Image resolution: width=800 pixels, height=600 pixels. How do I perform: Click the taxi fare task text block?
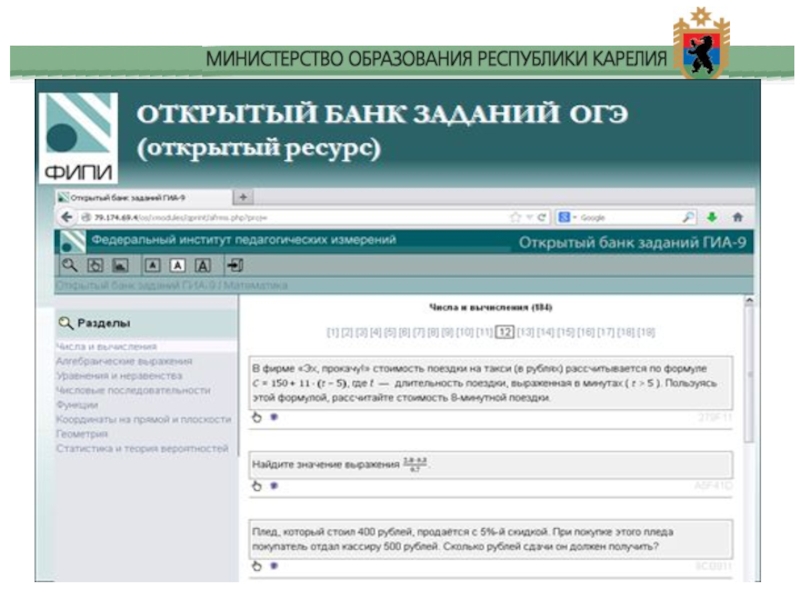click(x=491, y=383)
